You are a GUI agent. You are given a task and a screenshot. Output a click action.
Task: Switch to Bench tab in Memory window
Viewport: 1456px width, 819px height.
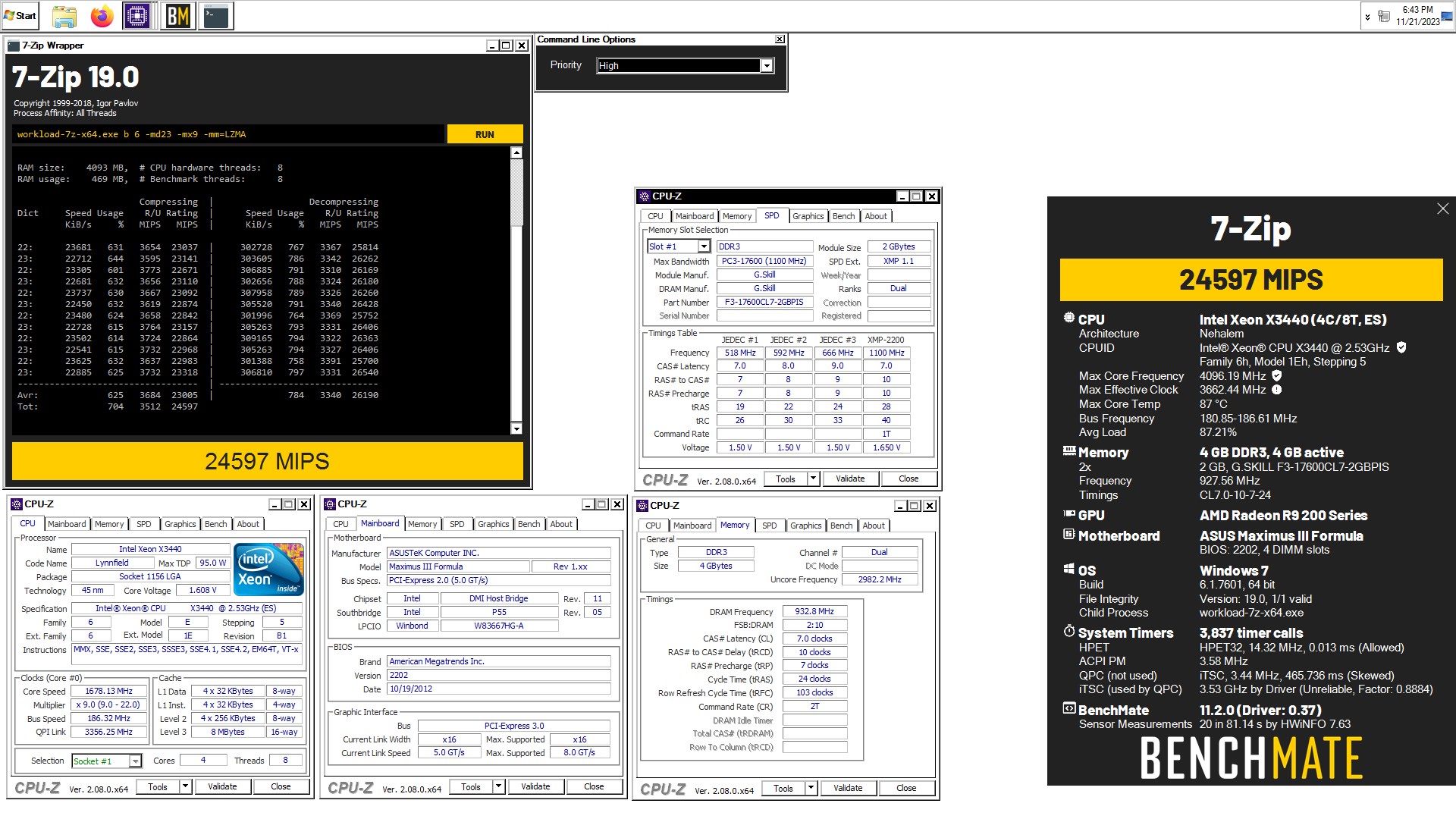point(842,526)
